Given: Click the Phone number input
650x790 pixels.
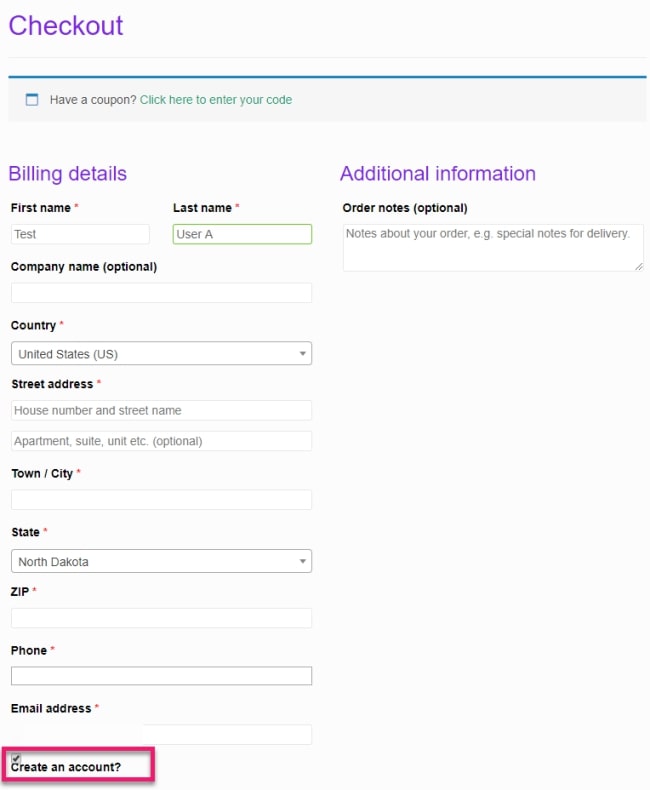Looking at the screenshot, I should pyautogui.click(x=161, y=676).
